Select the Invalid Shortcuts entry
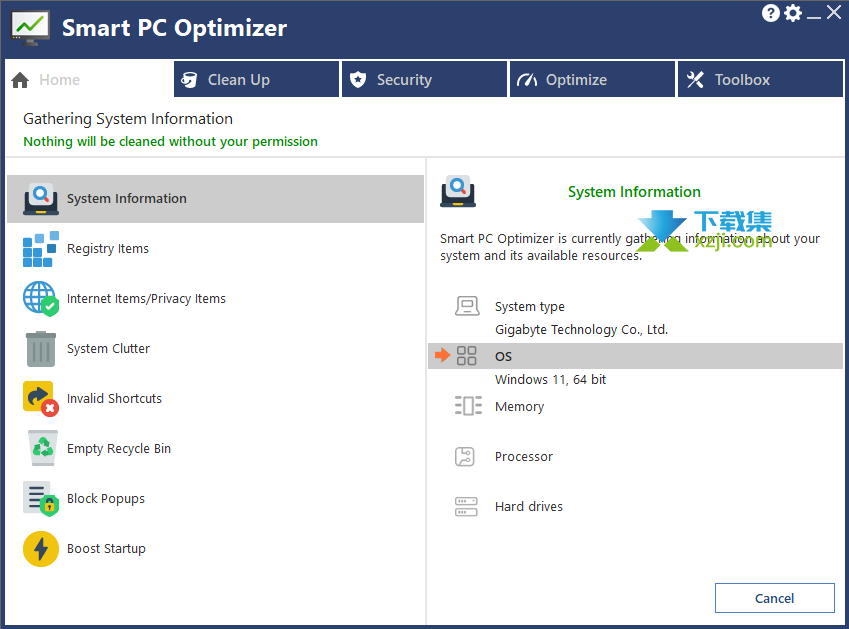This screenshot has height=629, width=849. click(x=215, y=399)
